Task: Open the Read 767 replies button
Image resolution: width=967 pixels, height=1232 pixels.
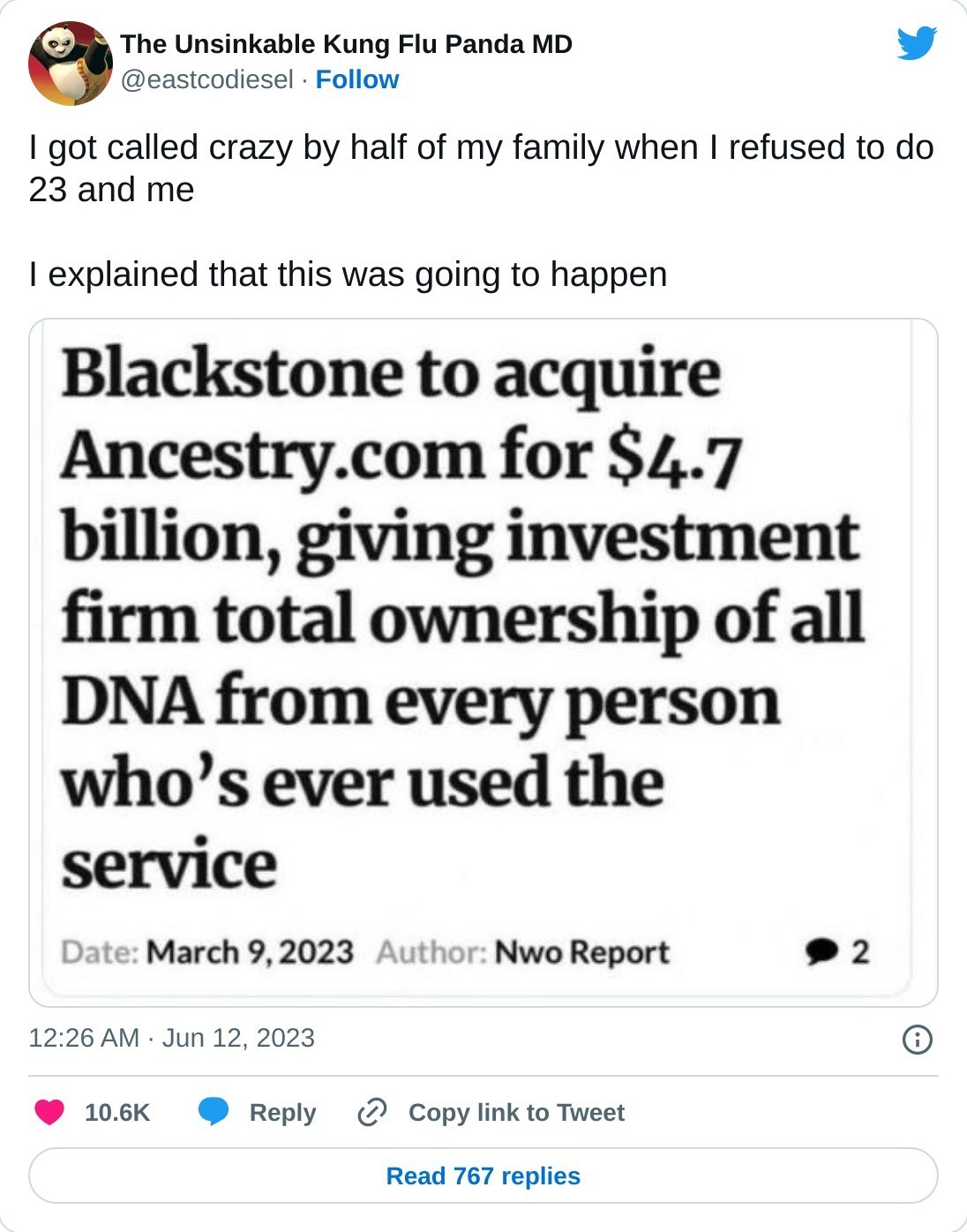Action: [483, 1176]
